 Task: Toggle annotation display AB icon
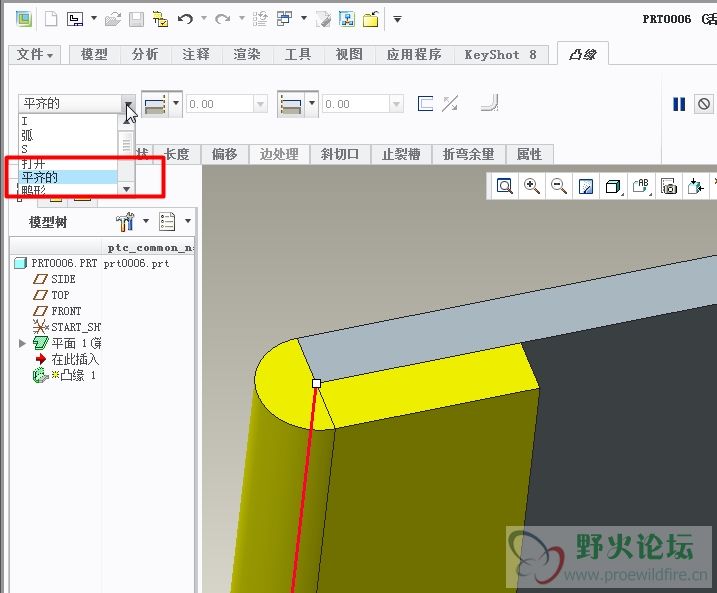click(641, 186)
